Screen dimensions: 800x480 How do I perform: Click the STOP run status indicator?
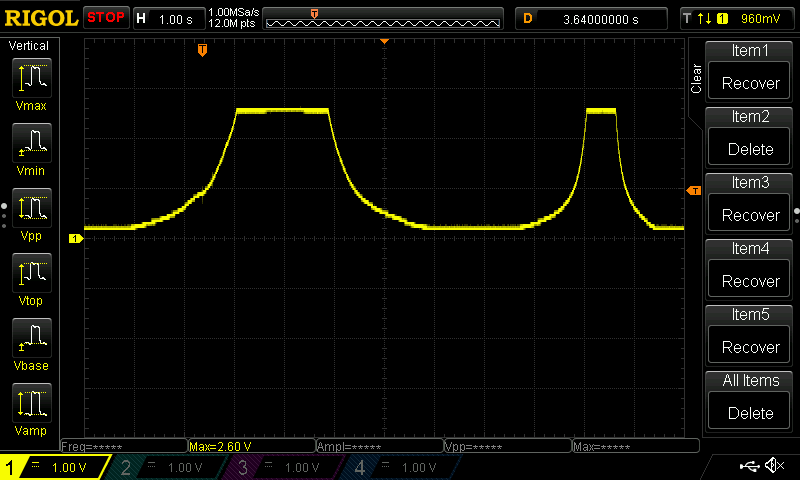[x=106, y=17]
